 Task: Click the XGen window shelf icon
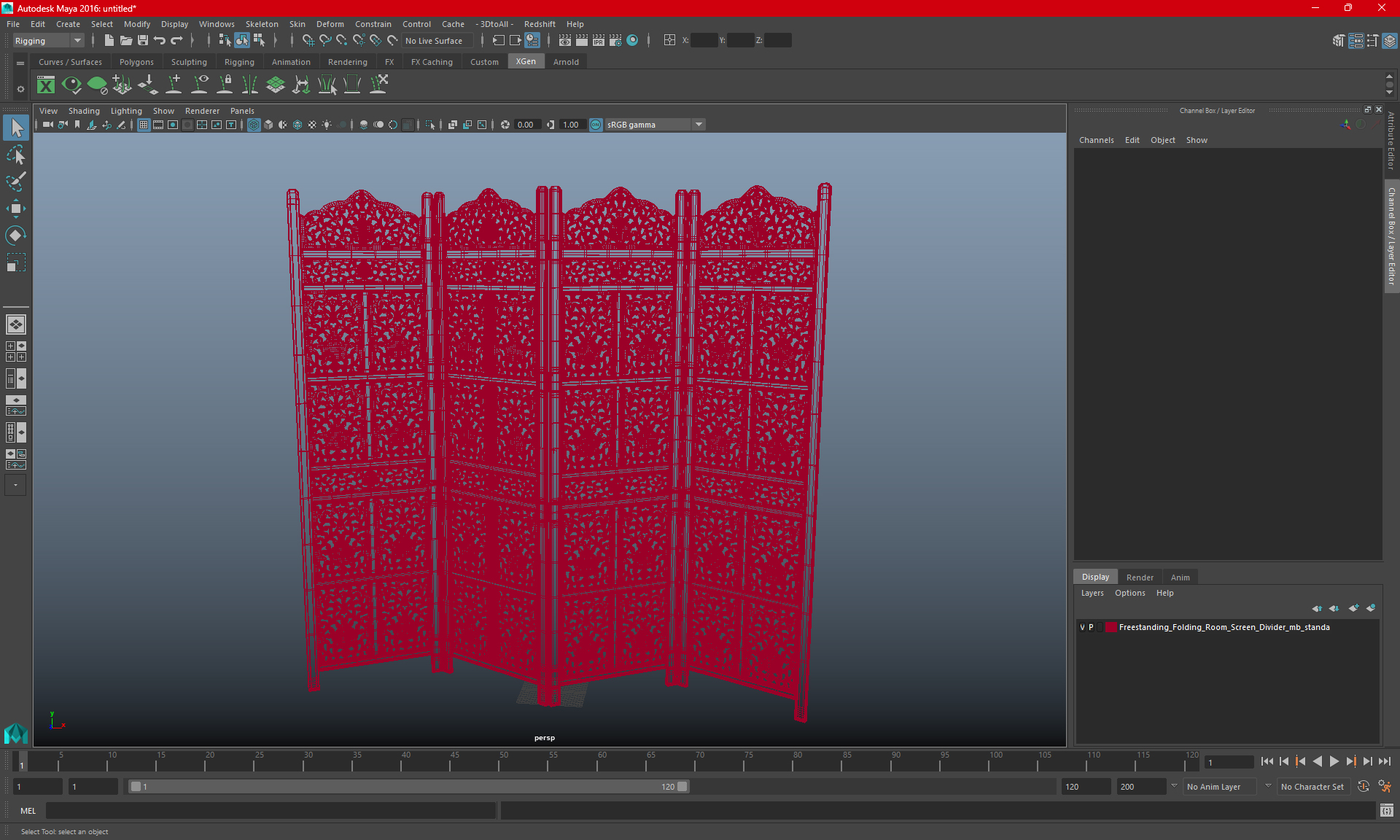click(x=46, y=85)
